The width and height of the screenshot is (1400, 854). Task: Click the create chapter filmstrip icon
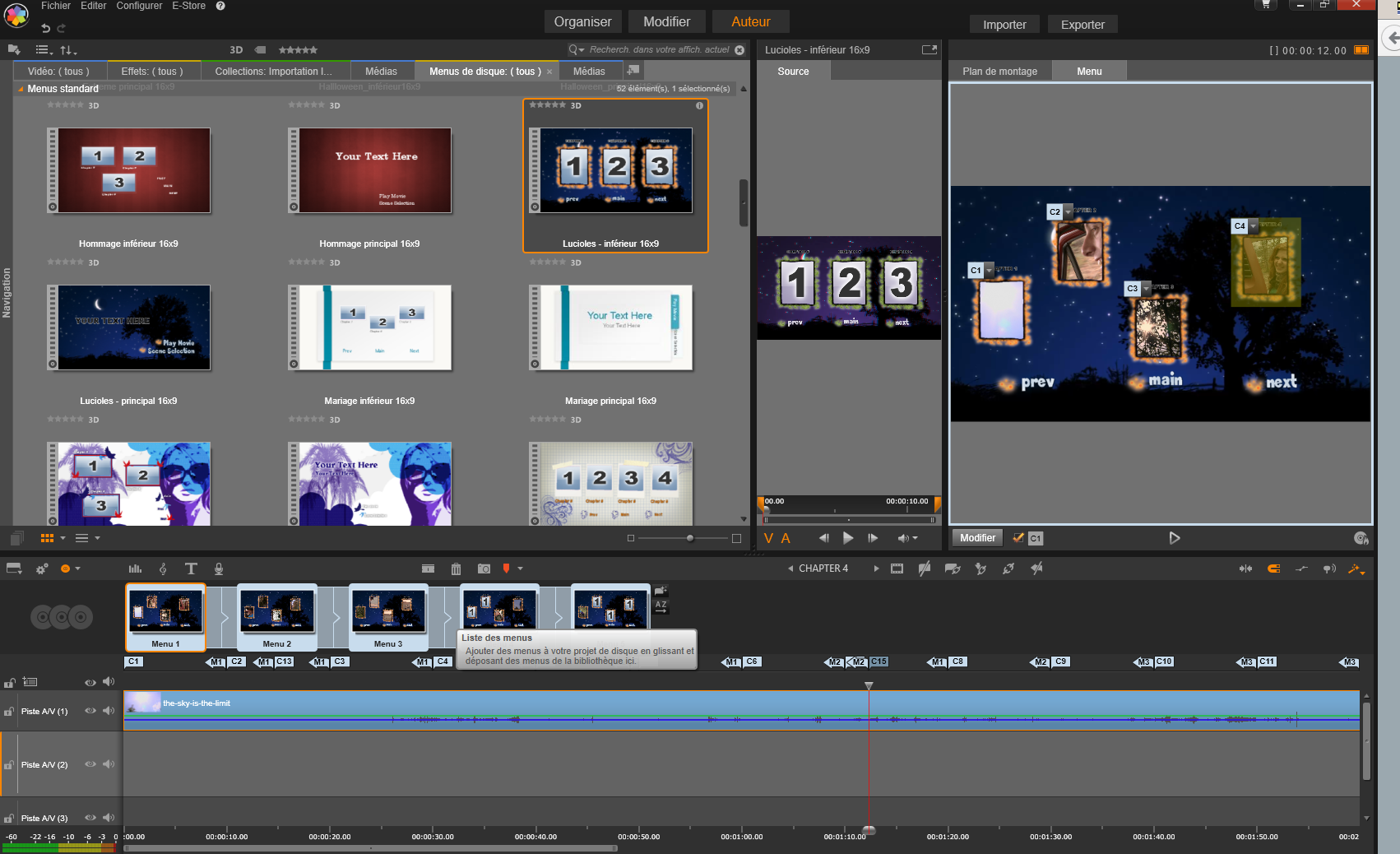click(897, 569)
